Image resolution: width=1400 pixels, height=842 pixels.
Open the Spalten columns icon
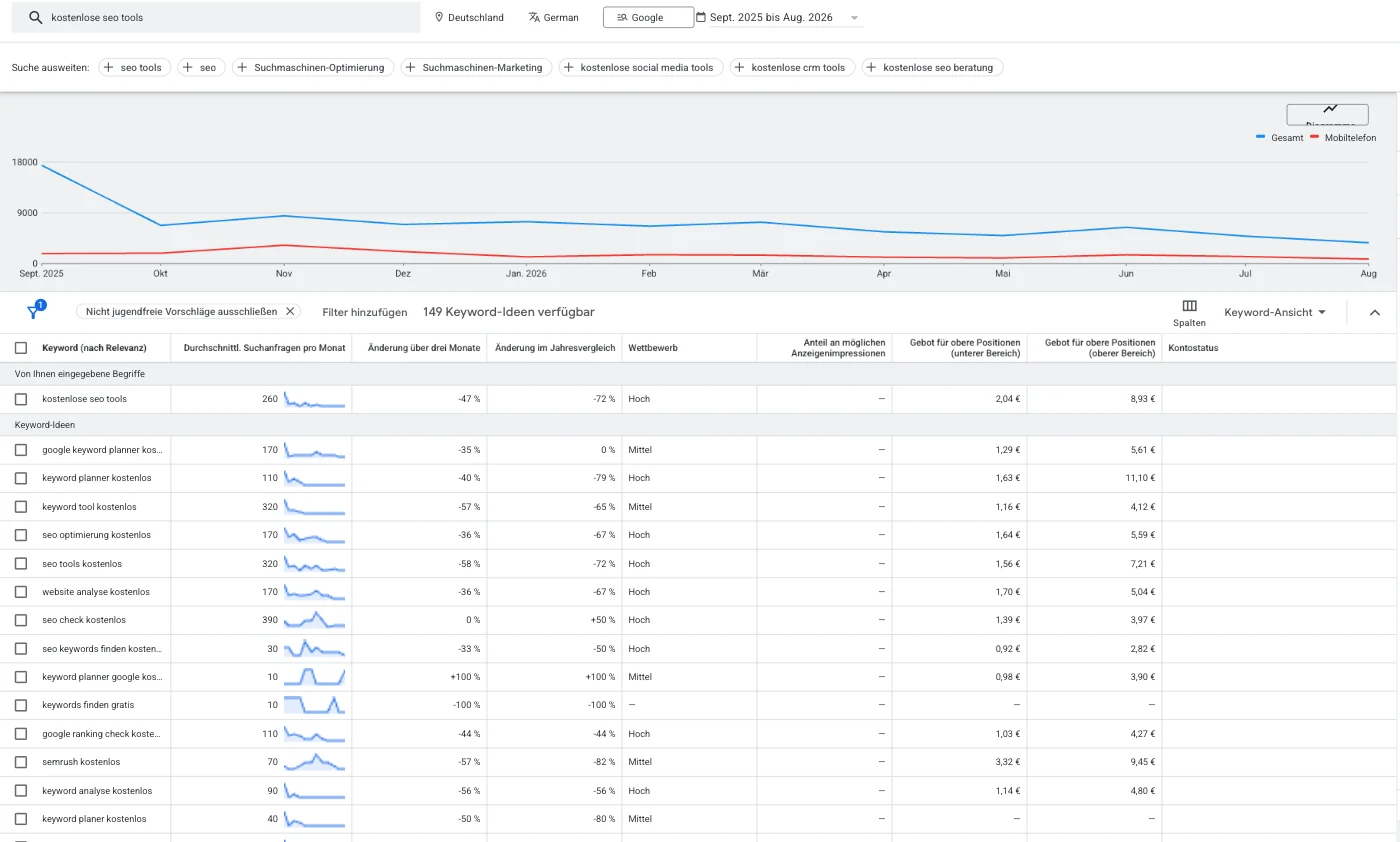pyautogui.click(x=1189, y=306)
